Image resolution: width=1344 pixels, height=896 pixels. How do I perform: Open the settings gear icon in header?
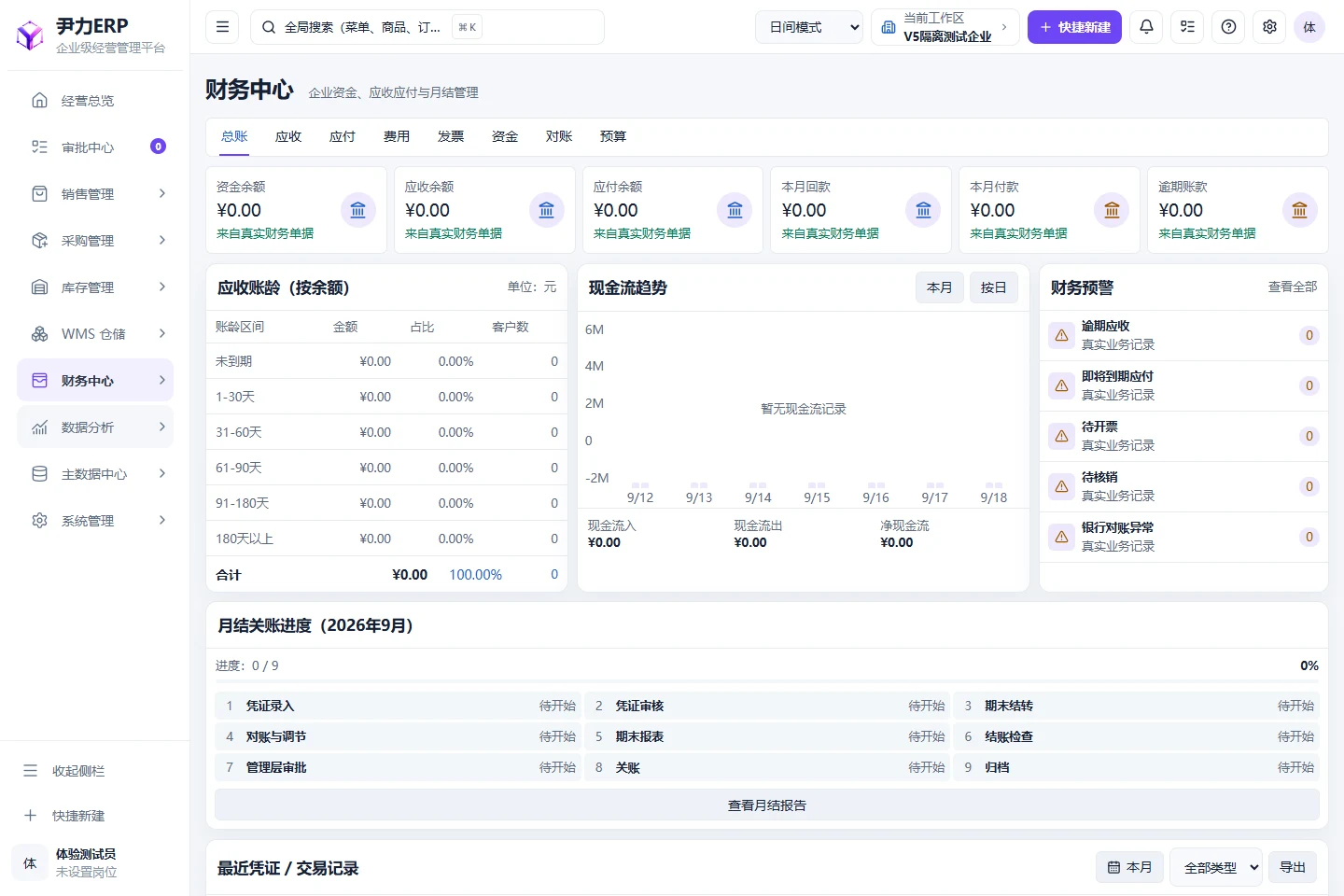pos(1269,27)
